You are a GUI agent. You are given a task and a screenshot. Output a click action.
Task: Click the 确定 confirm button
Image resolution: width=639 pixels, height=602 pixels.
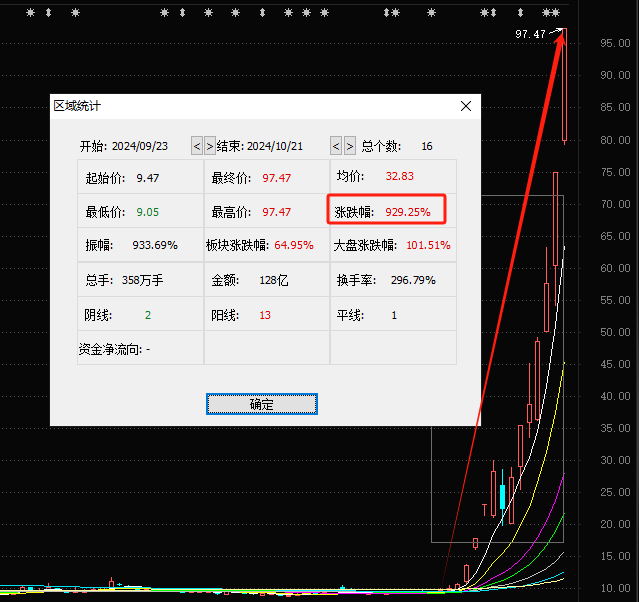[262, 404]
